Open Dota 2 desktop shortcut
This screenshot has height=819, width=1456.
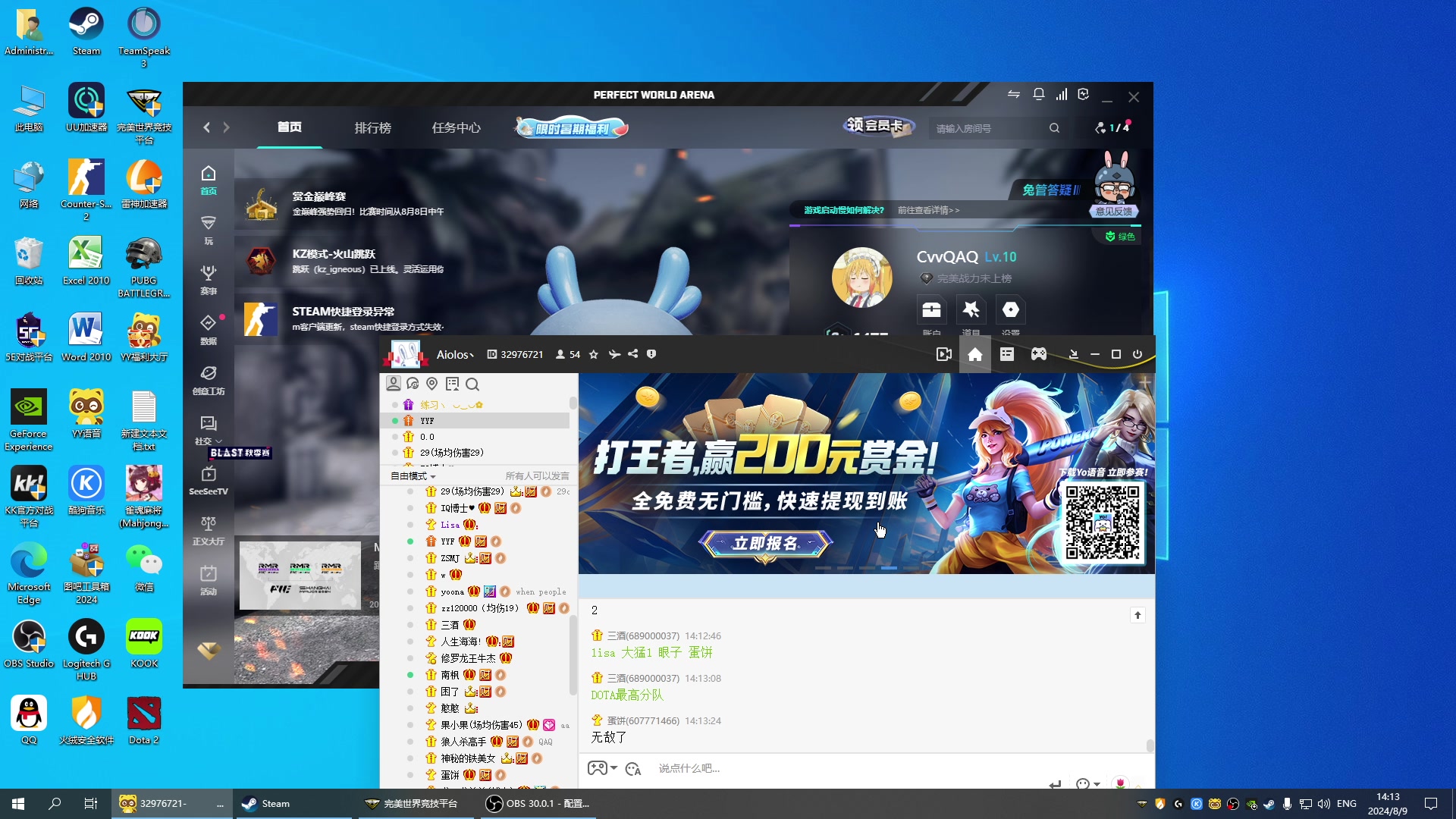point(144,720)
